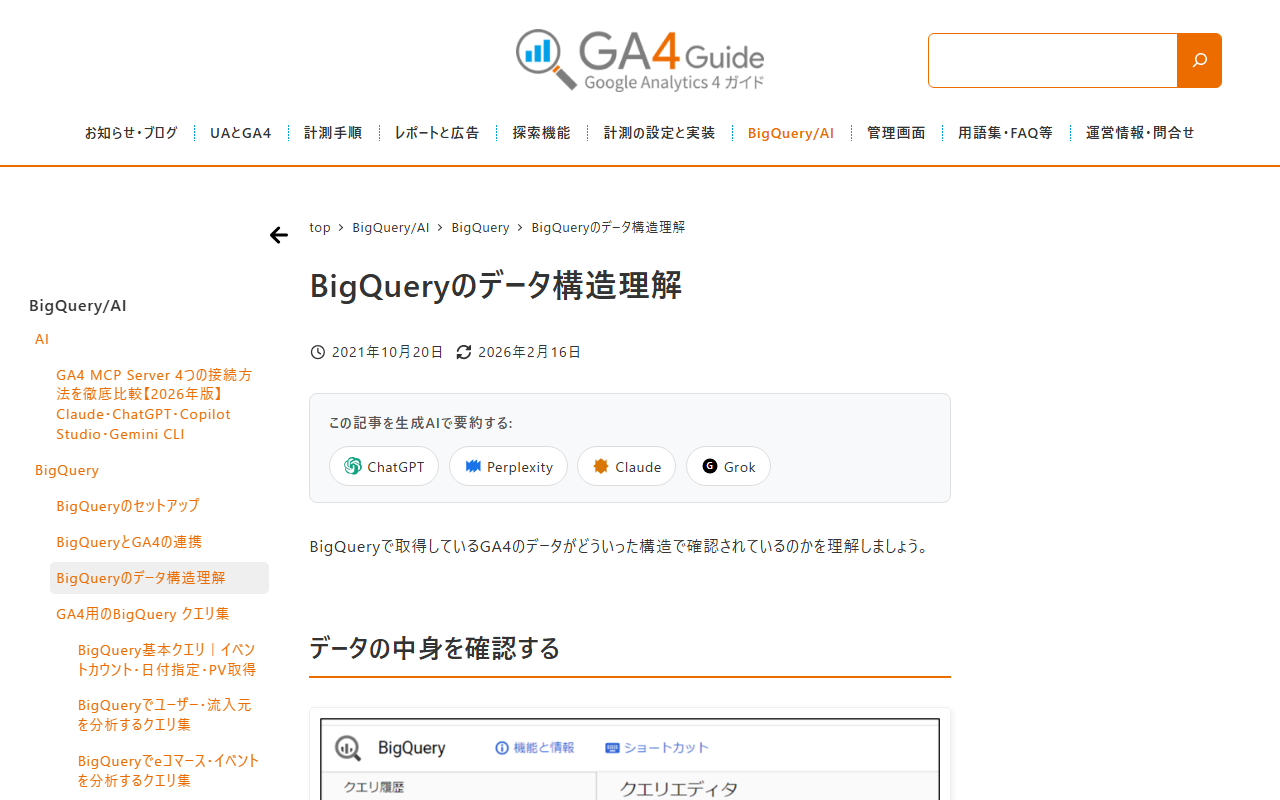This screenshot has height=800, width=1280.
Task: Open AI section in sidebar
Action: [x=42, y=340]
